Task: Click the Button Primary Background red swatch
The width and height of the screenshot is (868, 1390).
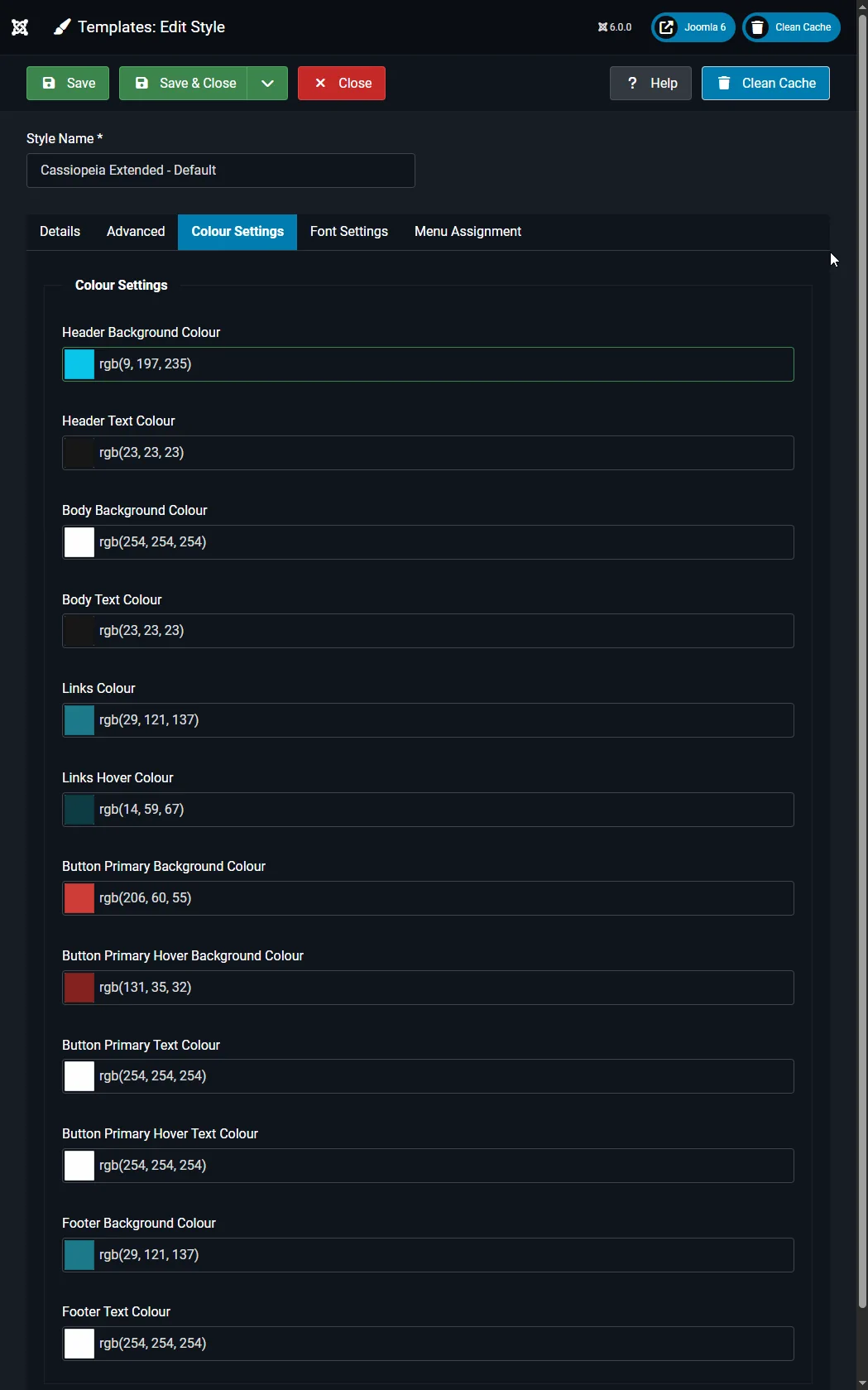Action: (79, 898)
